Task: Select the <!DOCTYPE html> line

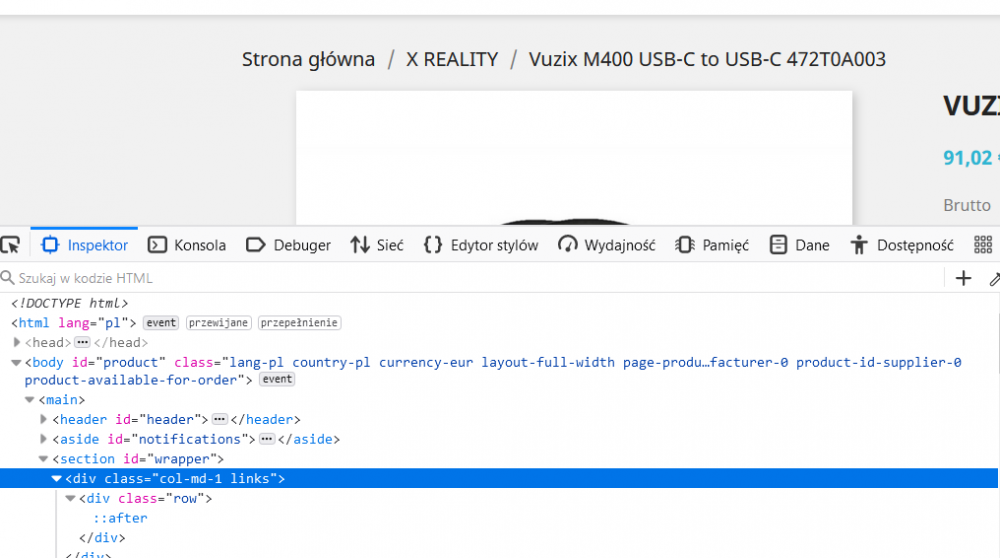Action: [70, 304]
